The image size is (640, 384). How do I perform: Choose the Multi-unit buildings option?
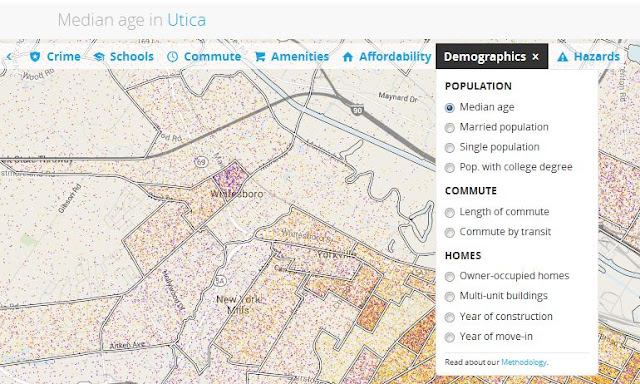point(496,296)
